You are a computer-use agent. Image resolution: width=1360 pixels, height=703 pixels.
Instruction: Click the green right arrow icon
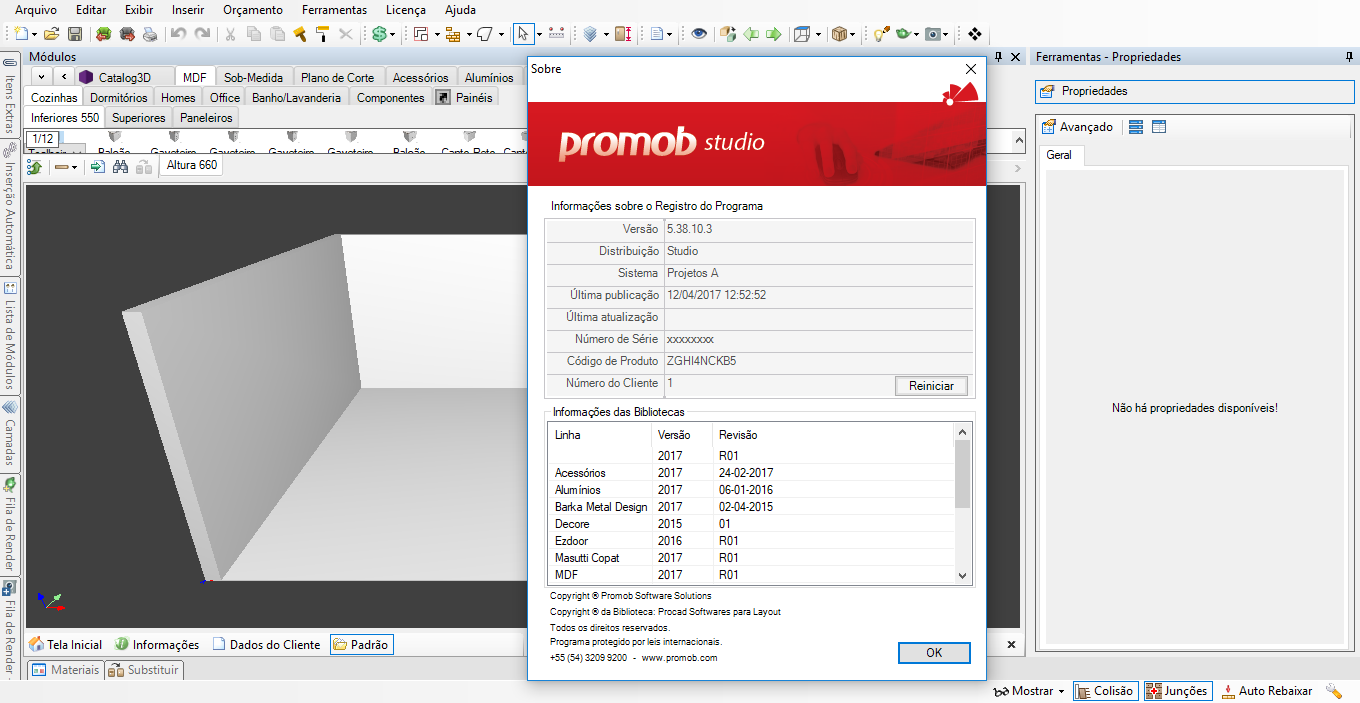pyautogui.click(x=773, y=34)
